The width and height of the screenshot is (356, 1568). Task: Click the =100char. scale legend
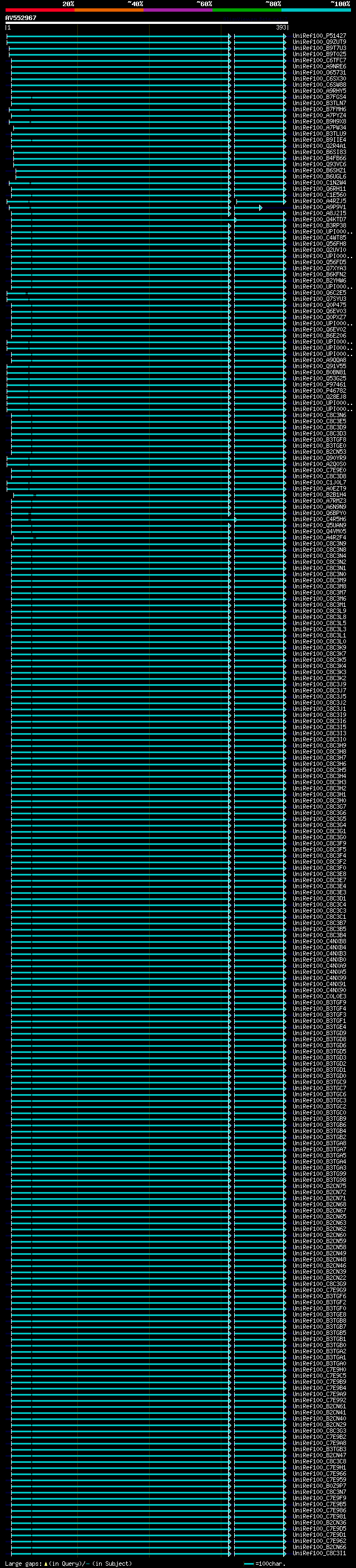265,1563
